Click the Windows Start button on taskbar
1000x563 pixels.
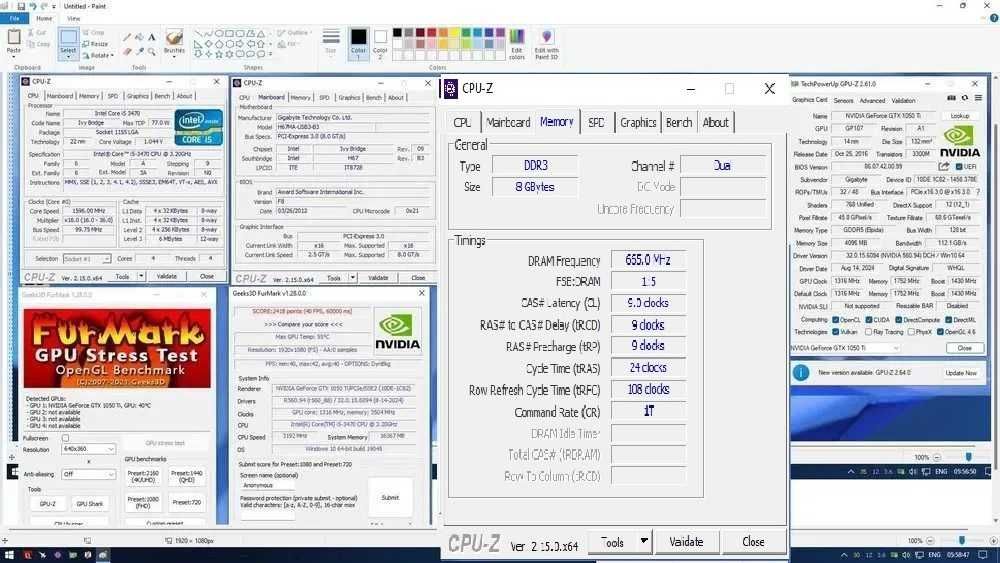pos(9,555)
